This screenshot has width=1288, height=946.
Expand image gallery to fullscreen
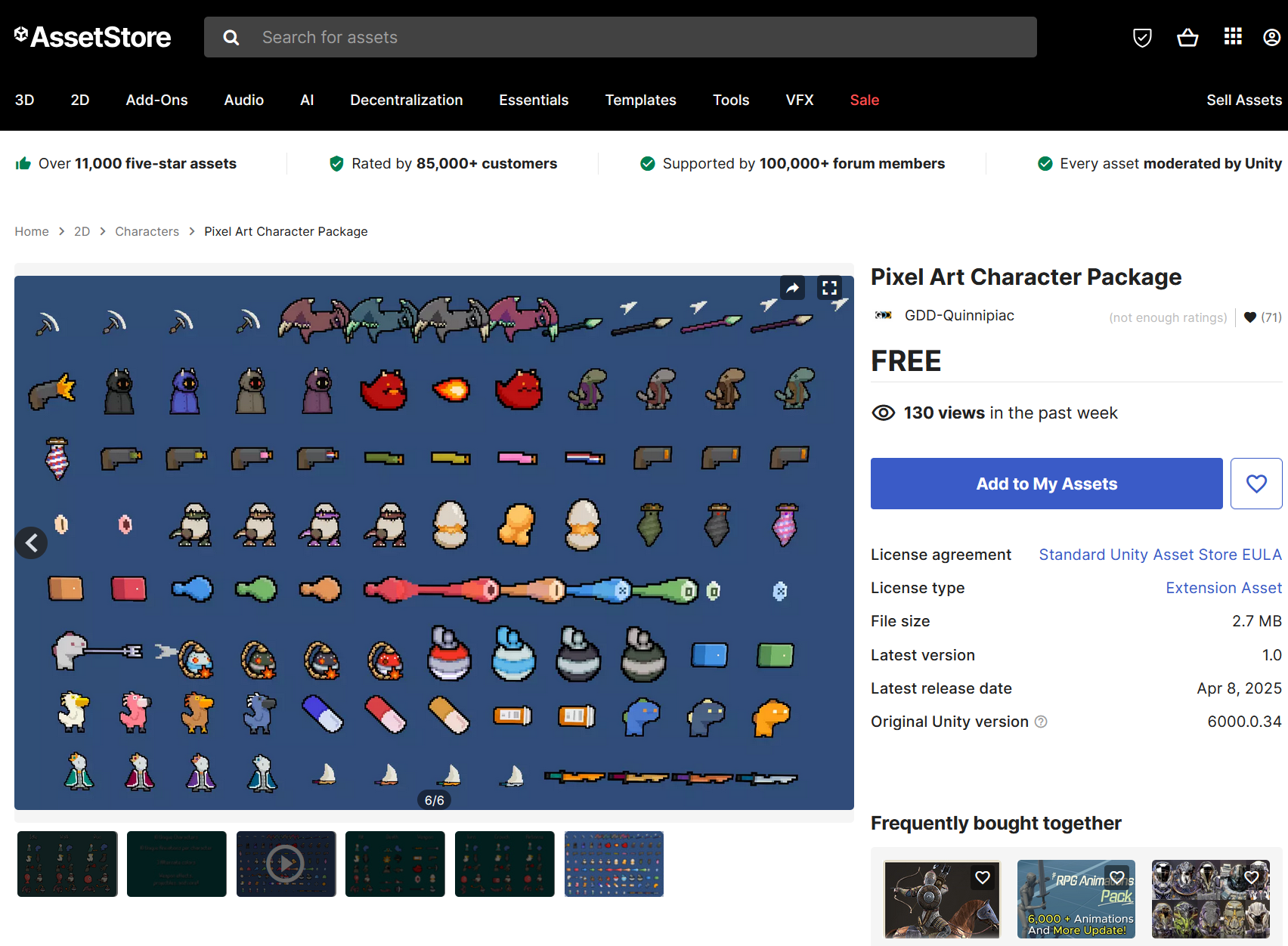click(x=829, y=288)
